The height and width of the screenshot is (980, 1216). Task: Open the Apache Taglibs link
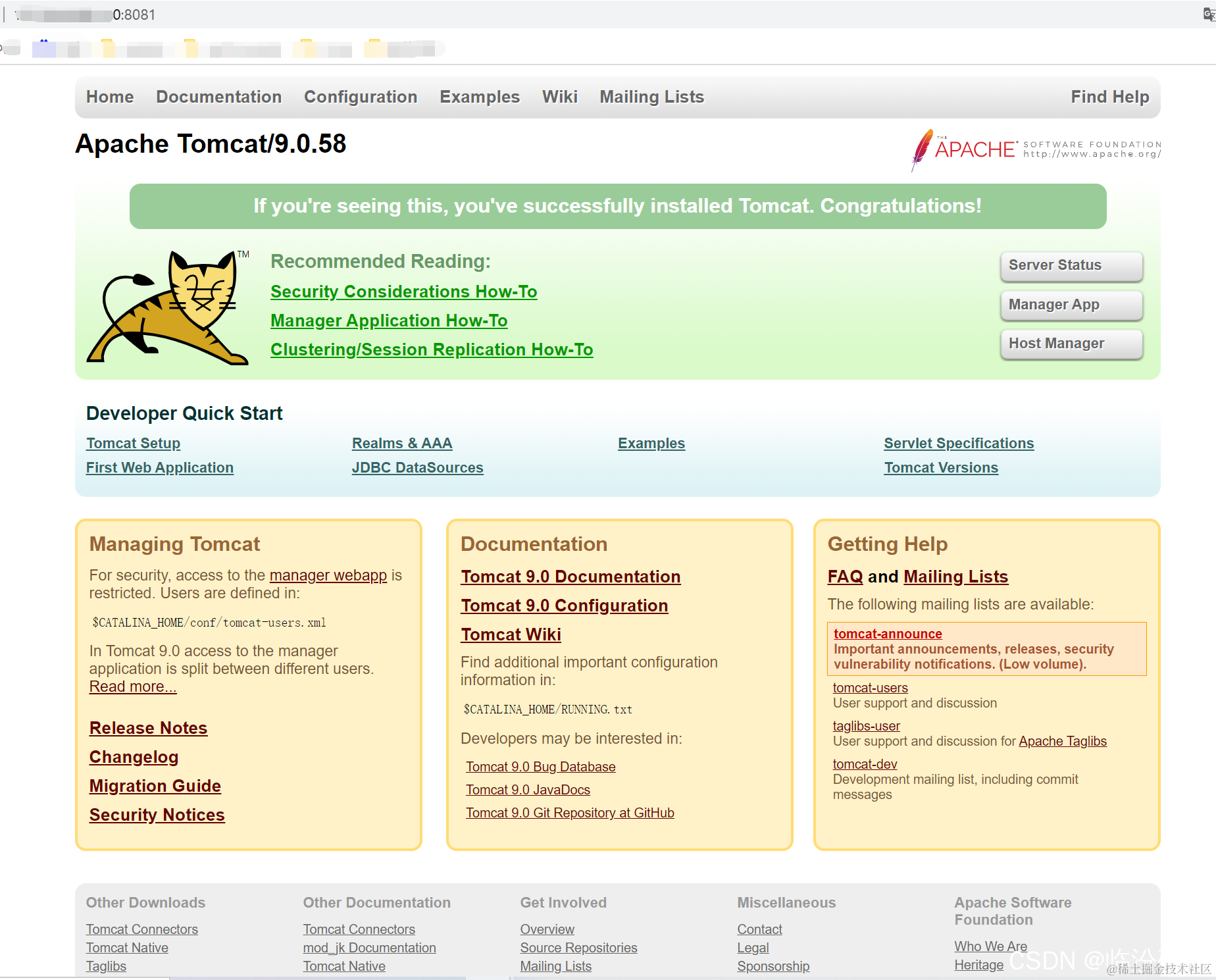click(x=1063, y=741)
